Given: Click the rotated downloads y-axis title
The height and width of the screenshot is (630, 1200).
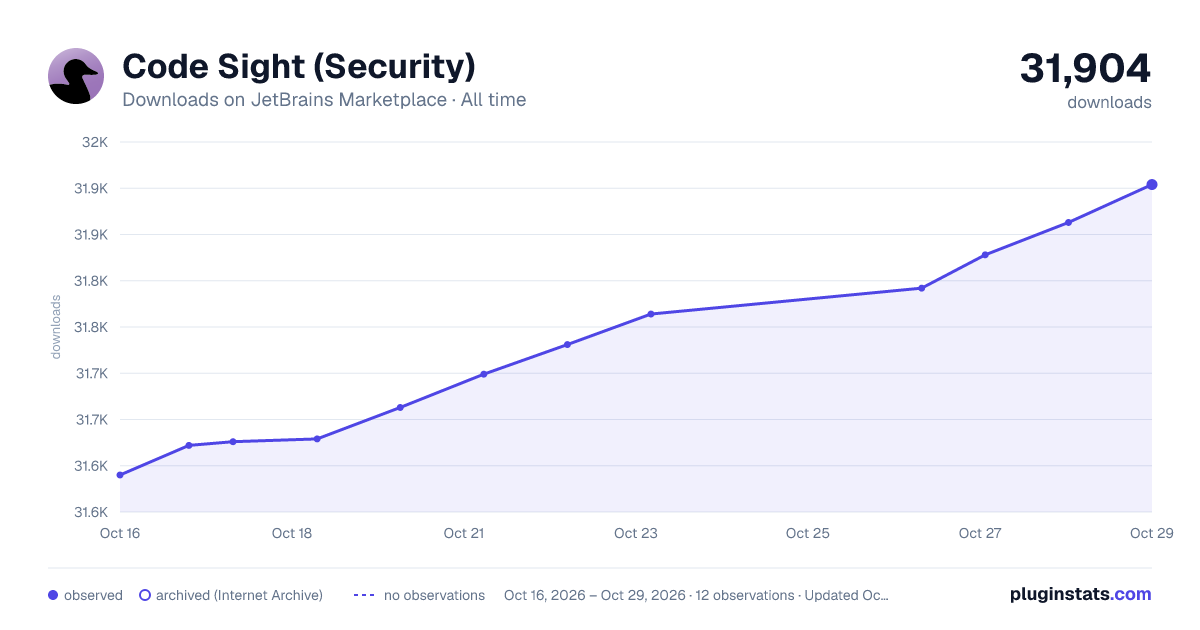Looking at the screenshot, I should (x=56, y=327).
